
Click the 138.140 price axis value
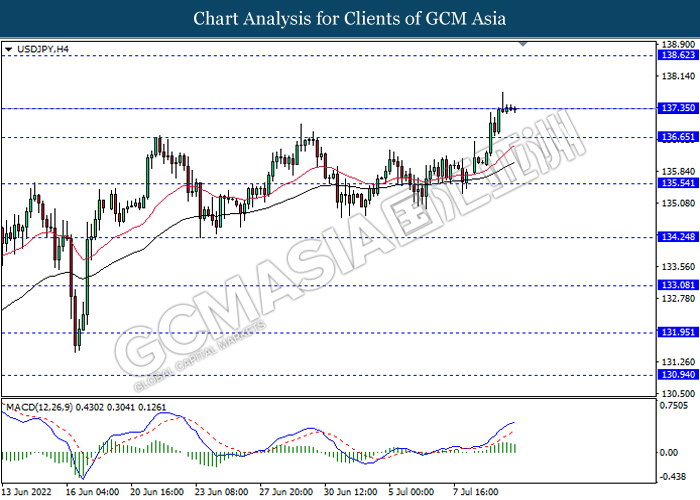[x=678, y=76]
